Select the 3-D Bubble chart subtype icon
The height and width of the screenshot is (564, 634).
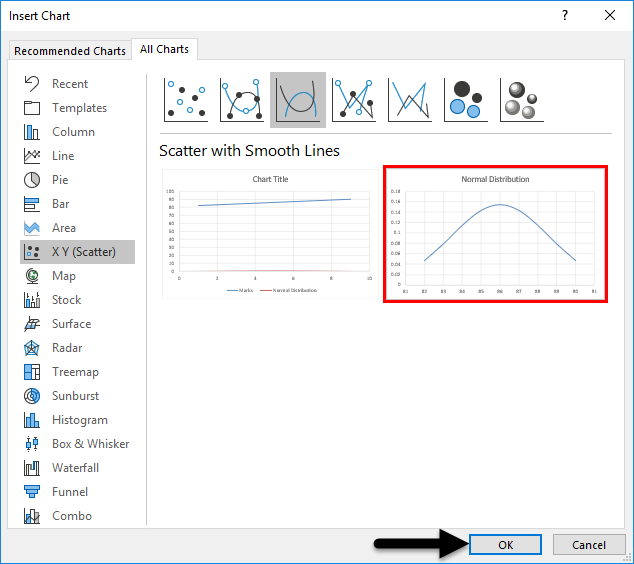[x=522, y=100]
